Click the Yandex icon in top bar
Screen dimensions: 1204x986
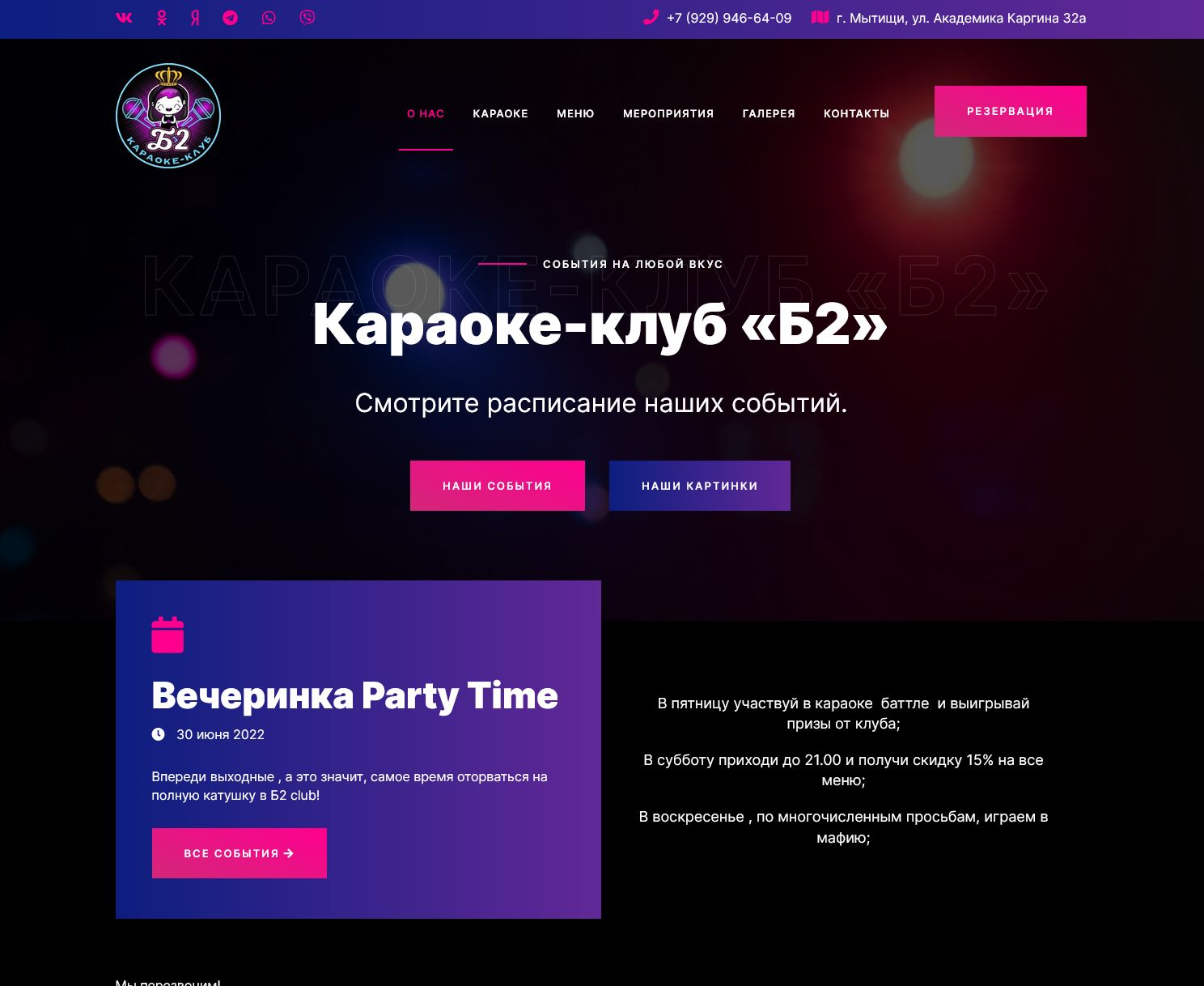click(195, 18)
